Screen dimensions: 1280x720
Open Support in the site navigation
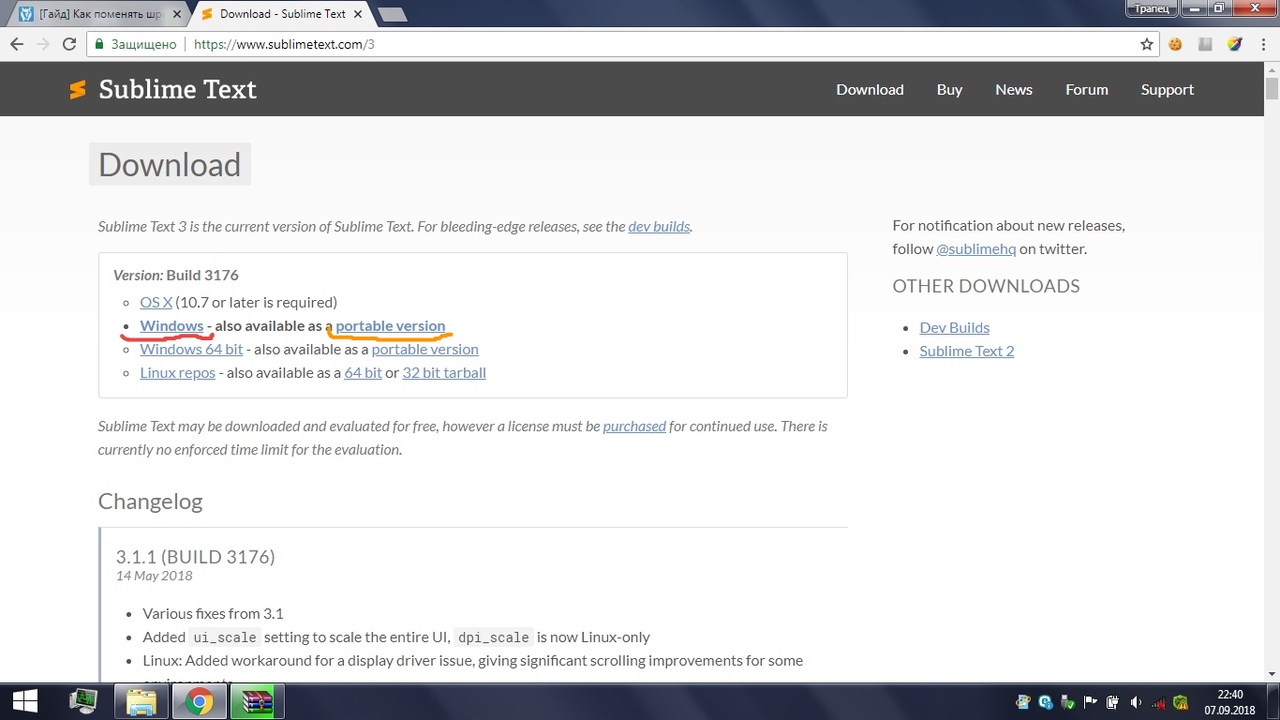click(x=1167, y=89)
